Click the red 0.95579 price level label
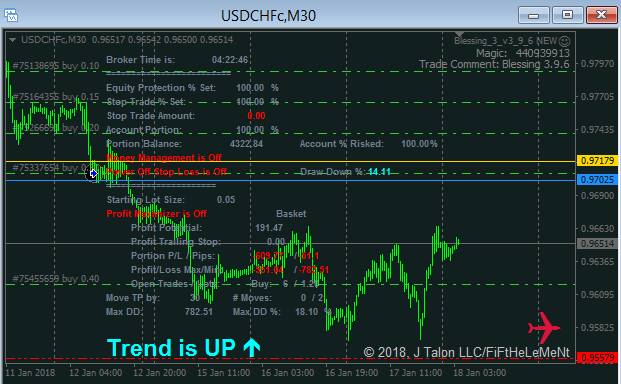This screenshot has height=384, width=621. [x=597, y=357]
